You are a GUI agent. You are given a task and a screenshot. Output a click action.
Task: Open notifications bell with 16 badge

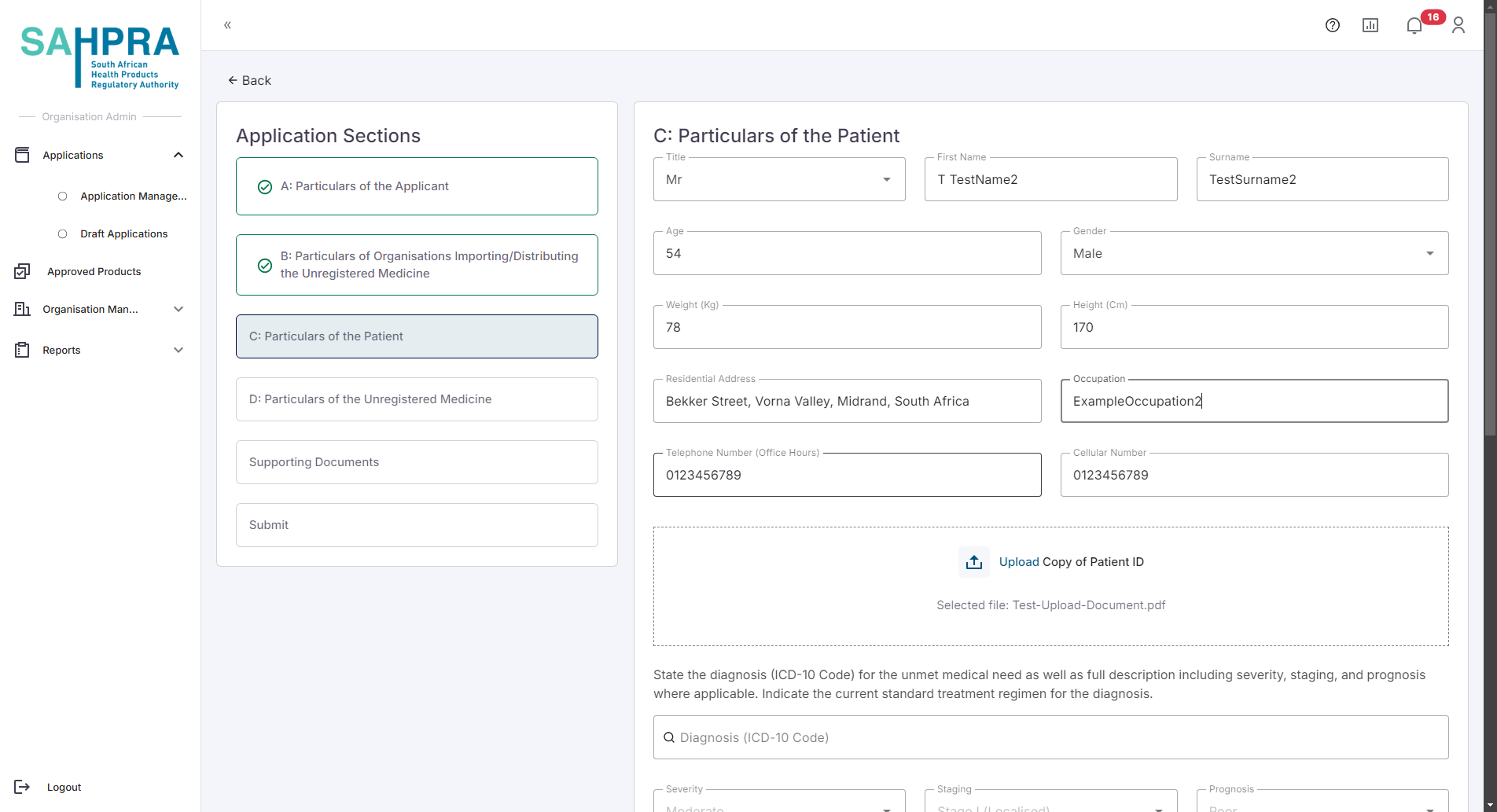(x=1414, y=25)
